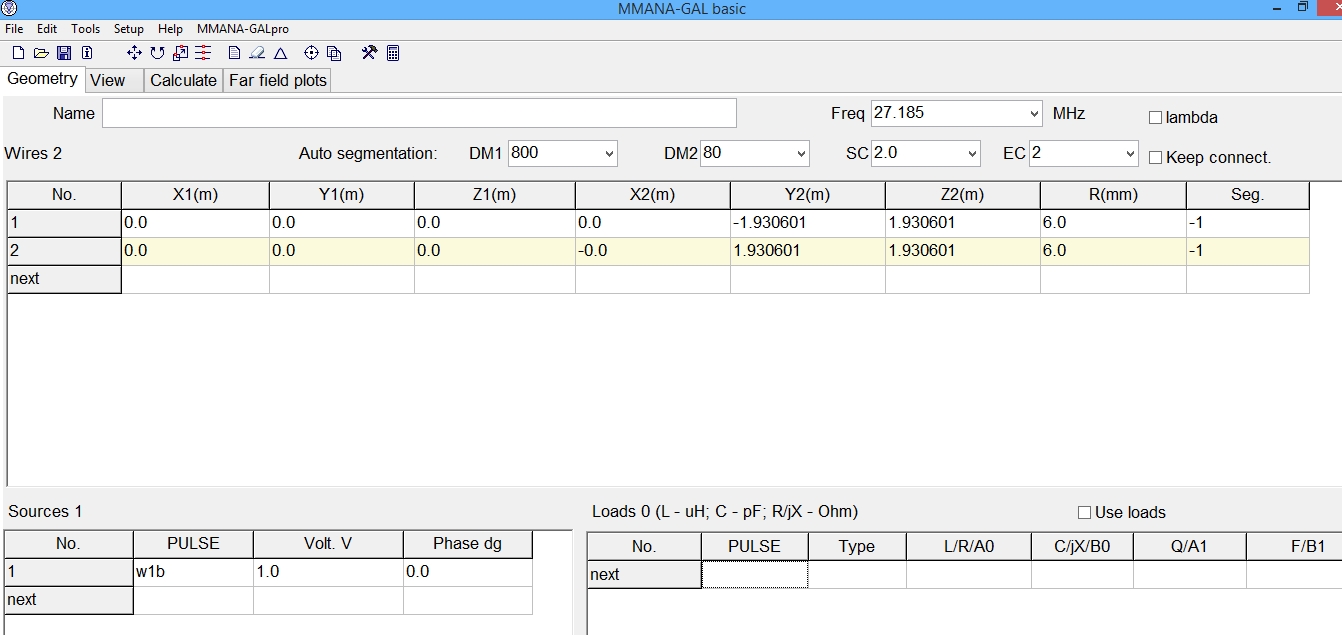Open the MMANA-GALpro menu
The width and height of the screenshot is (1342, 635).
point(243,29)
